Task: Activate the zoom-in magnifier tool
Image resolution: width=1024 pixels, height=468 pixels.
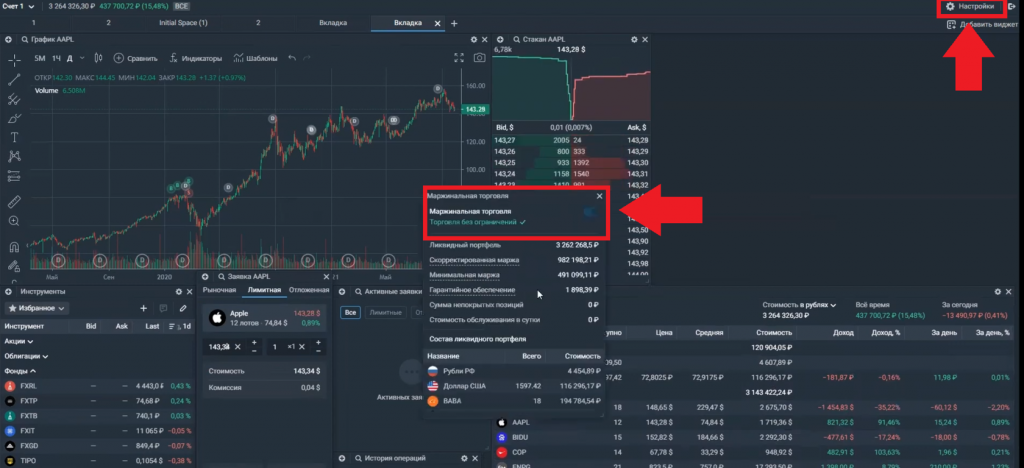Action: [x=14, y=221]
